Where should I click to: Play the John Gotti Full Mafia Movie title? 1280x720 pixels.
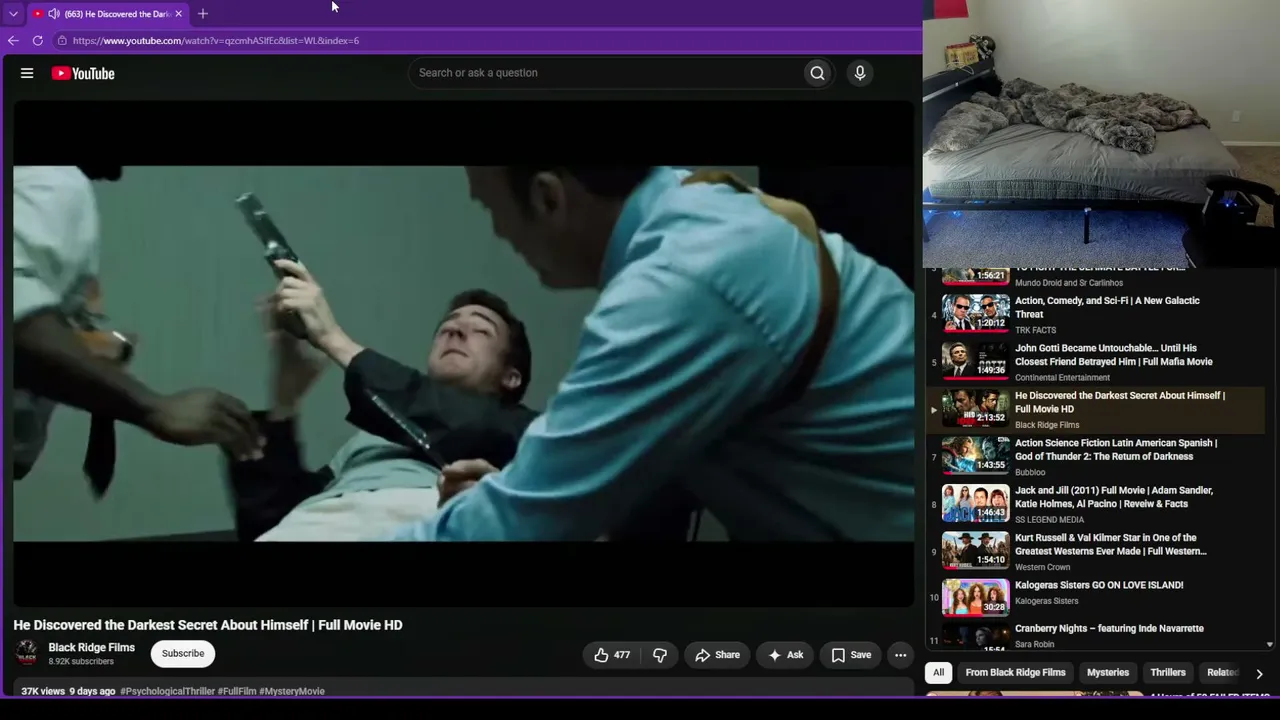[1114, 355]
